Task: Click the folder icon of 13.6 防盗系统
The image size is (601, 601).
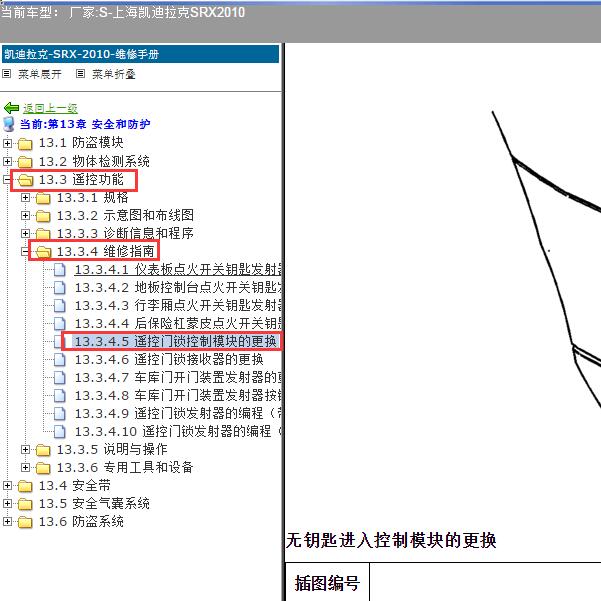Action: pos(25,522)
